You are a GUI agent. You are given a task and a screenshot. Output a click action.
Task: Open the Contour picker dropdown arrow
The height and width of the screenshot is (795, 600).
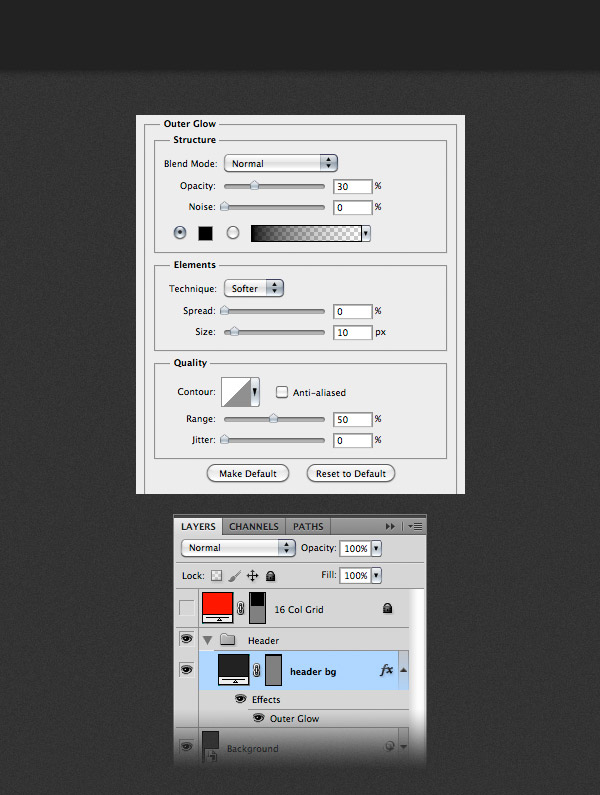pos(255,391)
